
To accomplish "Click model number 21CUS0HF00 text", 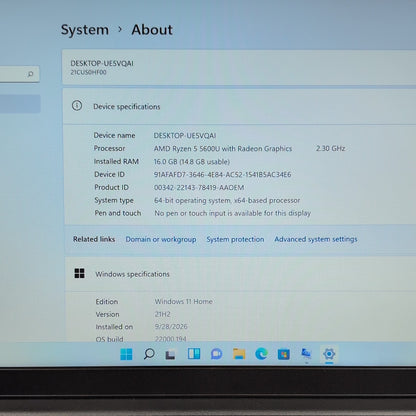I will tap(88, 72).
